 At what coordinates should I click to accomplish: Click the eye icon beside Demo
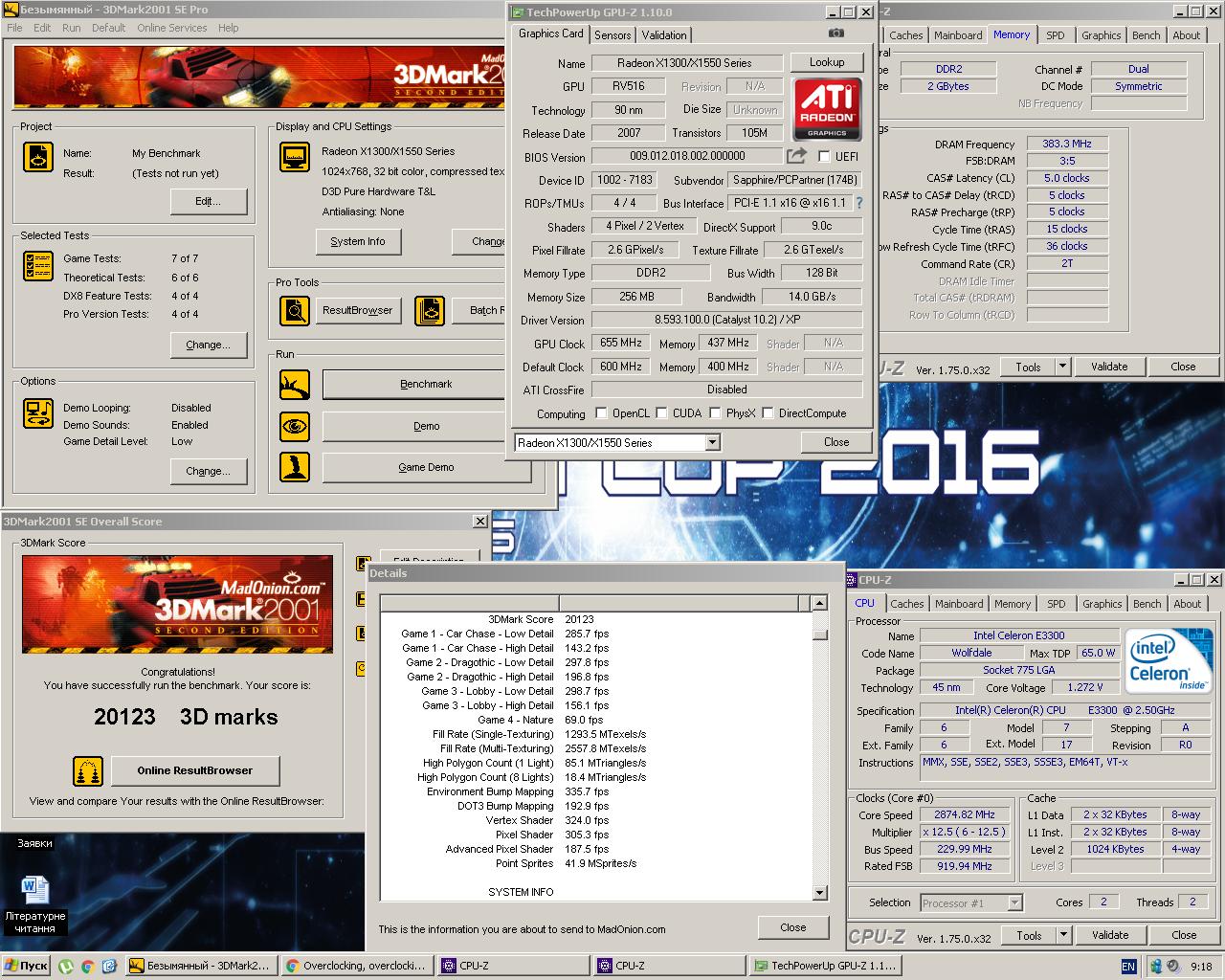click(295, 426)
